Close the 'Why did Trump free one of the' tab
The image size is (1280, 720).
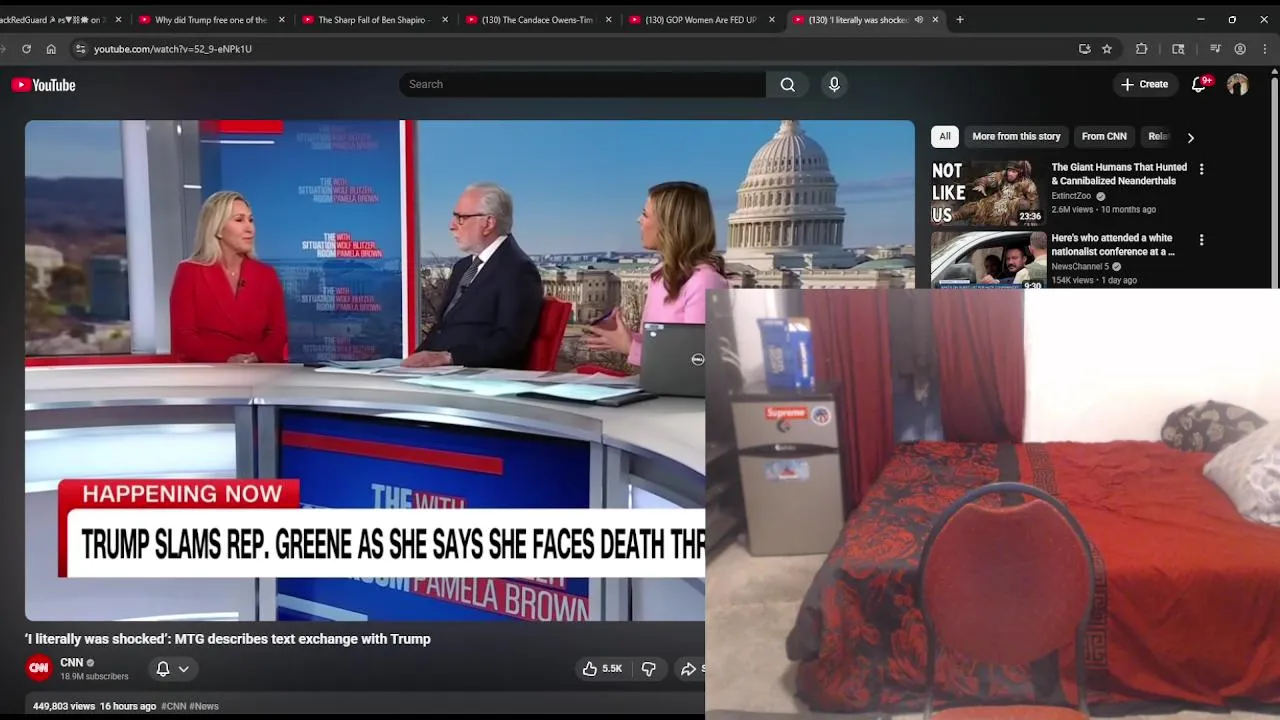click(x=281, y=20)
